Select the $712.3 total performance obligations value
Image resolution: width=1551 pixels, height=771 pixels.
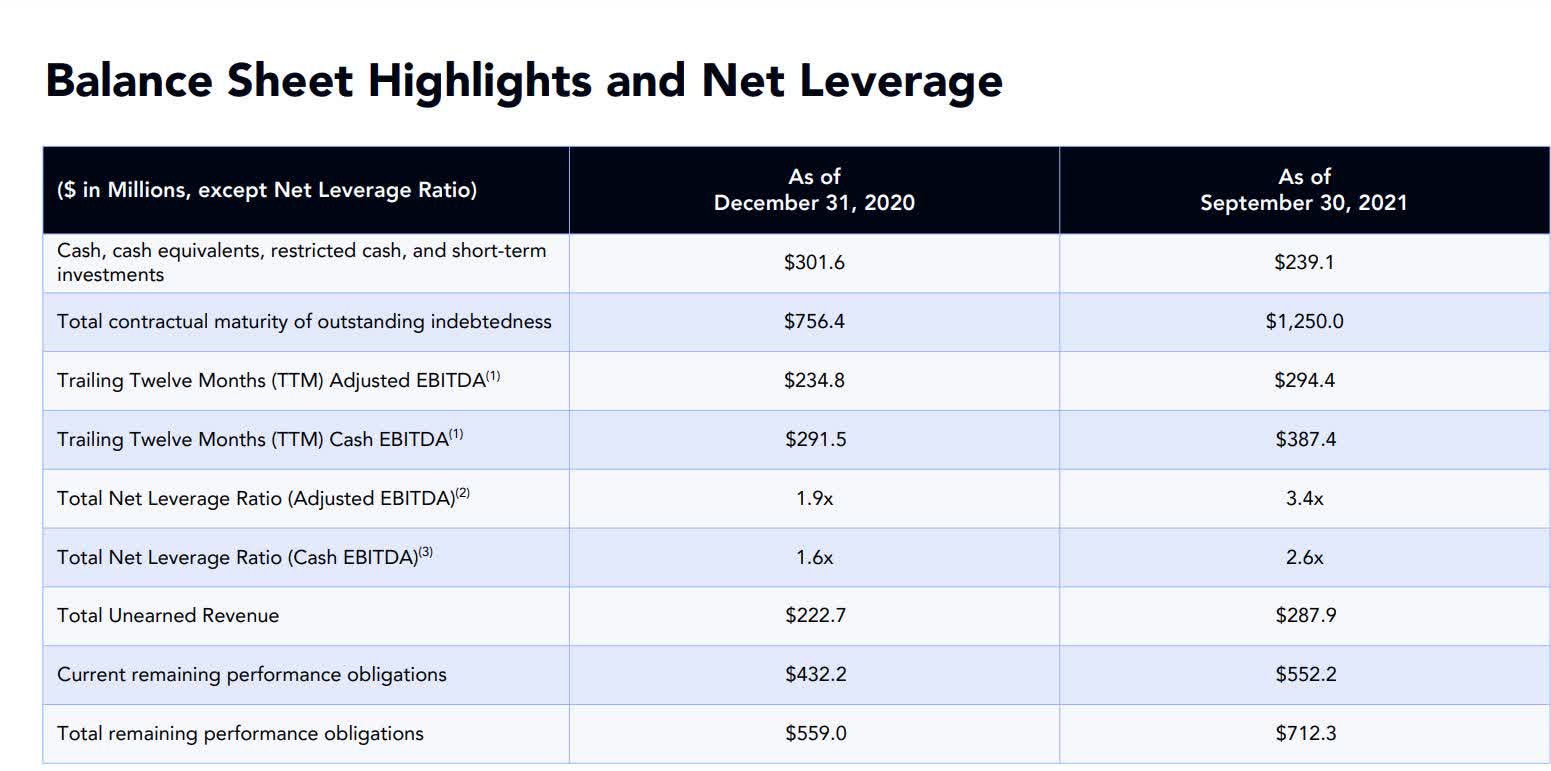[1304, 734]
